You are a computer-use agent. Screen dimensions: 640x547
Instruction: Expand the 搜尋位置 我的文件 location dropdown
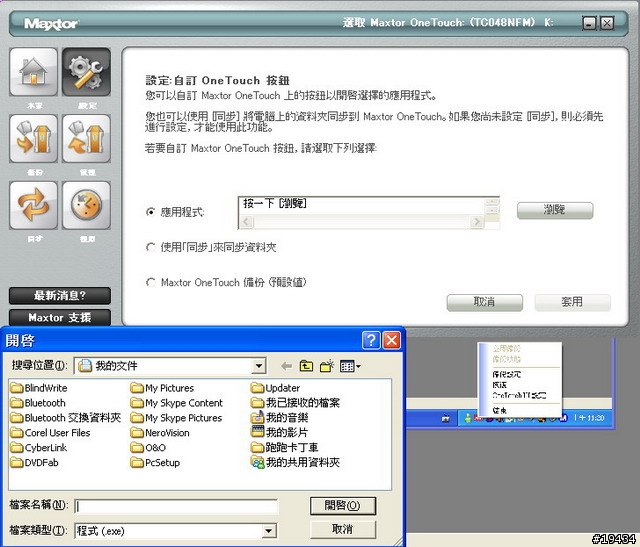click(258, 366)
